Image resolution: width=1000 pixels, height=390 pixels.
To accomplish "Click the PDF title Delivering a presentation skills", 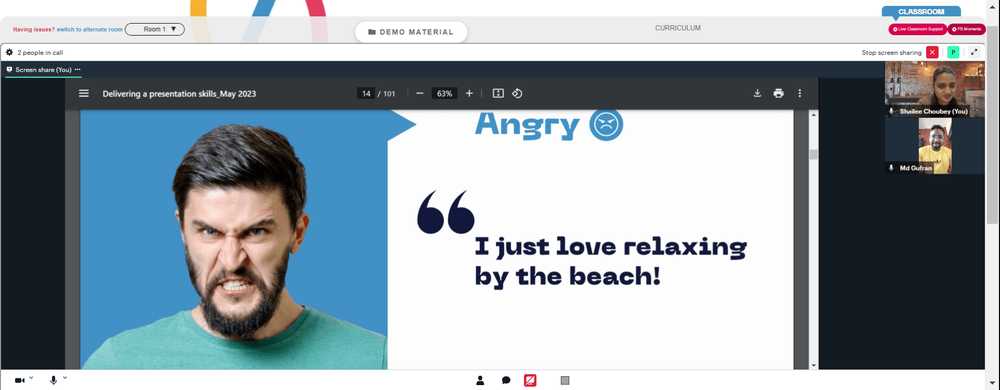I will (179, 93).
